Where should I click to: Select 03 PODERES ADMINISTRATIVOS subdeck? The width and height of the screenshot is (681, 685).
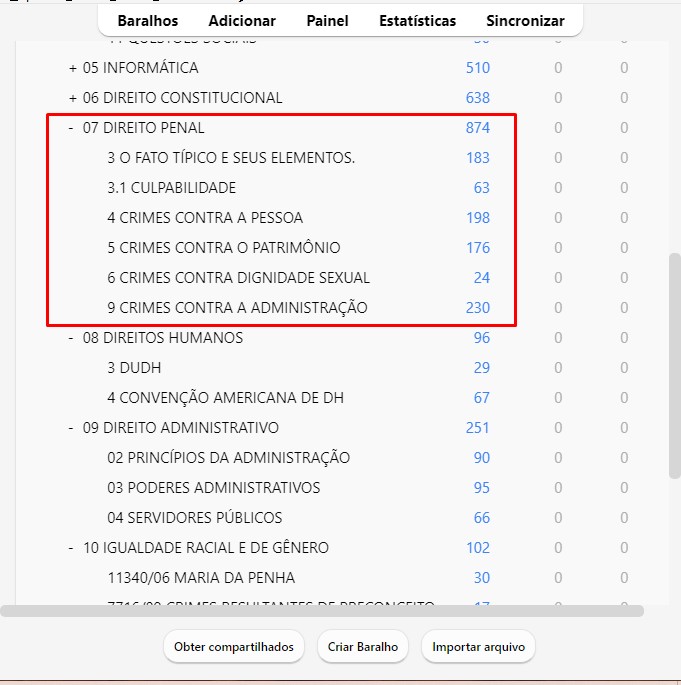point(214,488)
